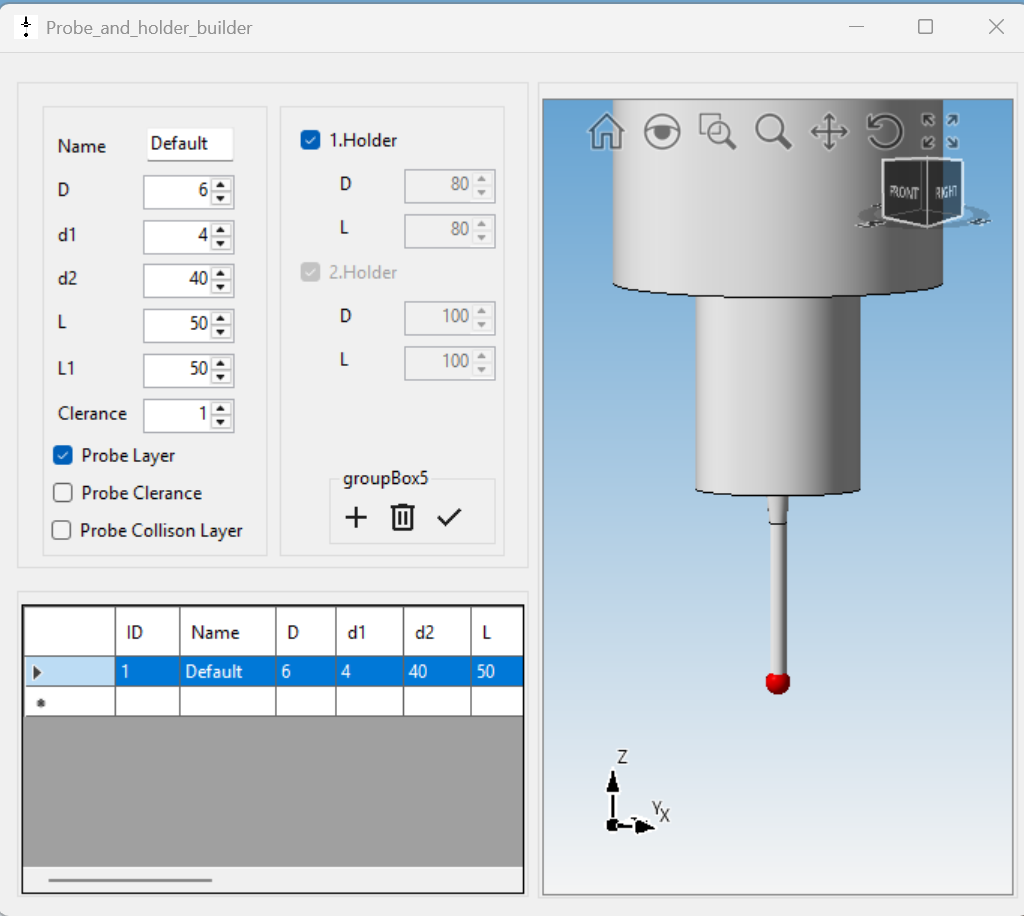Activate the rotate view tool

pyautogui.click(x=884, y=131)
